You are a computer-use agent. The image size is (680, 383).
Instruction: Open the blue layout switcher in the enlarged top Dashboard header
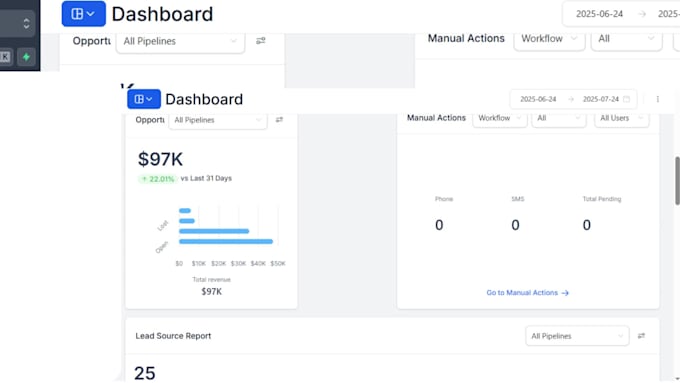pyautogui.click(x=84, y=14)
